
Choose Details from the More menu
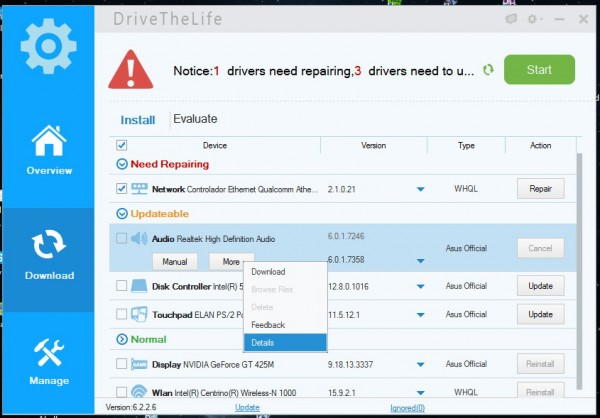pos(285,343)
